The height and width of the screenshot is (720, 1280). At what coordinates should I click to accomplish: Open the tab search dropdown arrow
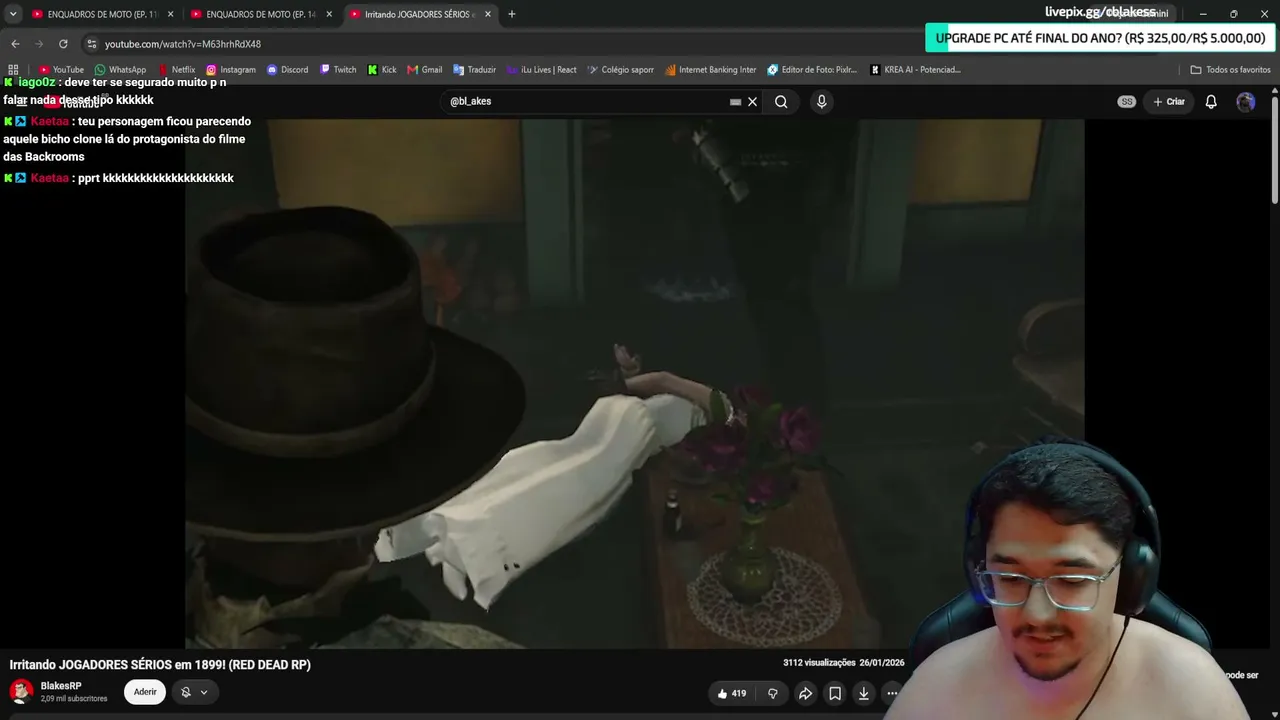click(13, 14)
